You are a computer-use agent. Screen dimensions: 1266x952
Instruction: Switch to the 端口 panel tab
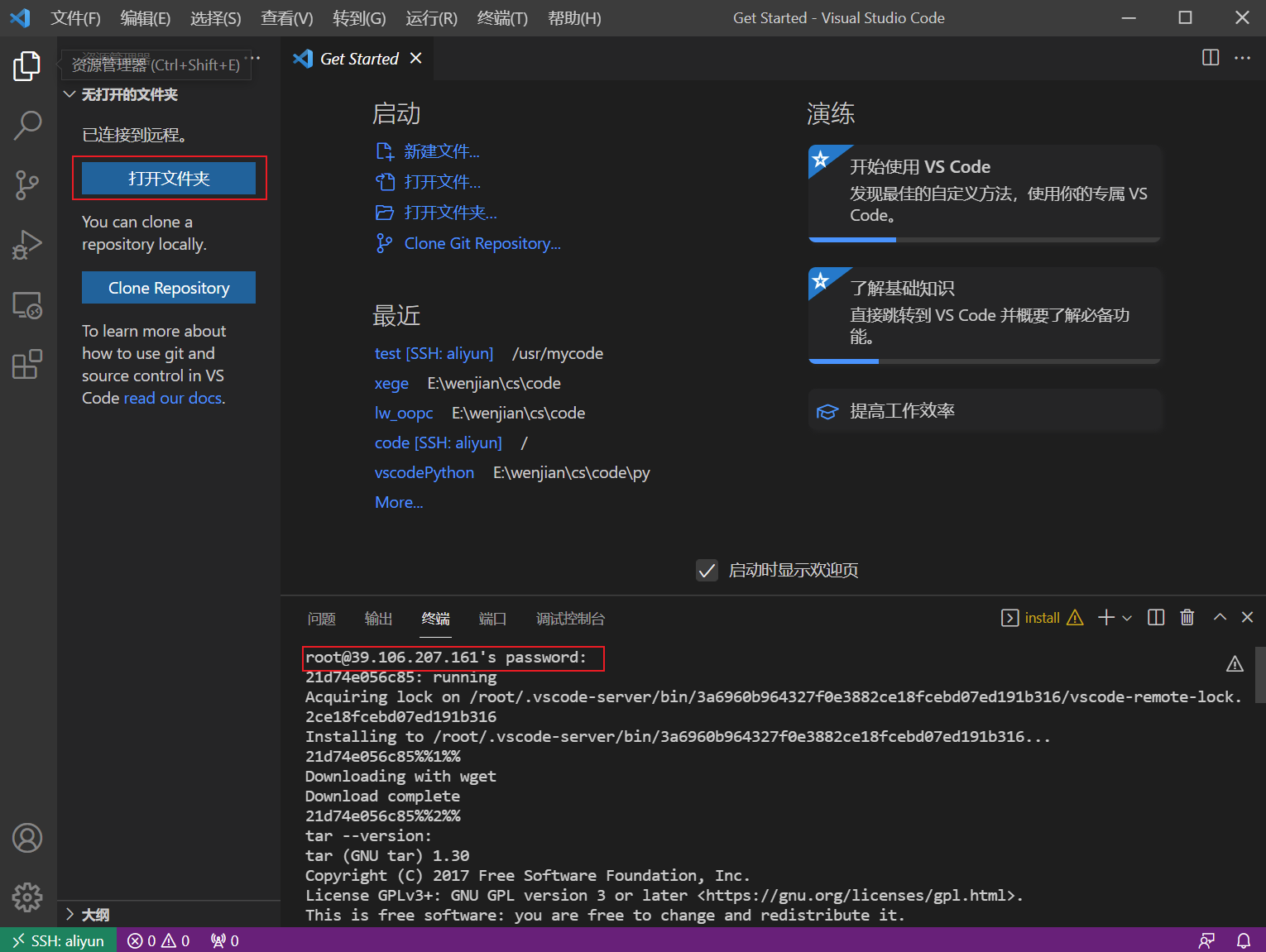492,619
